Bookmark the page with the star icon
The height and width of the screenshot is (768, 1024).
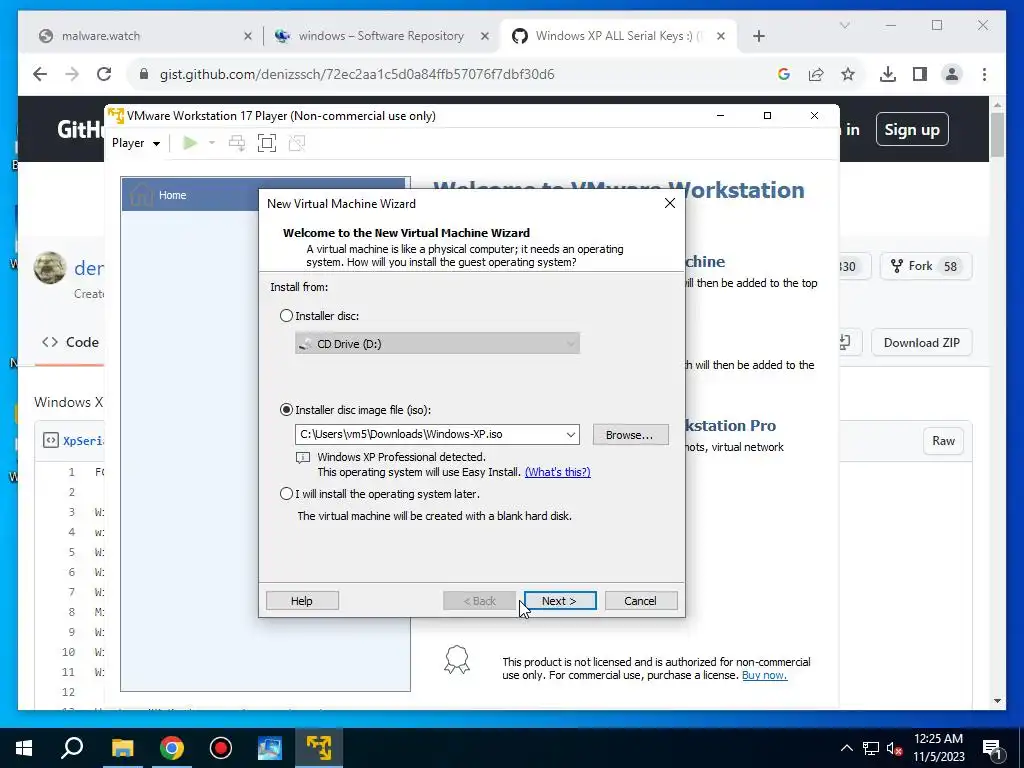848,74
